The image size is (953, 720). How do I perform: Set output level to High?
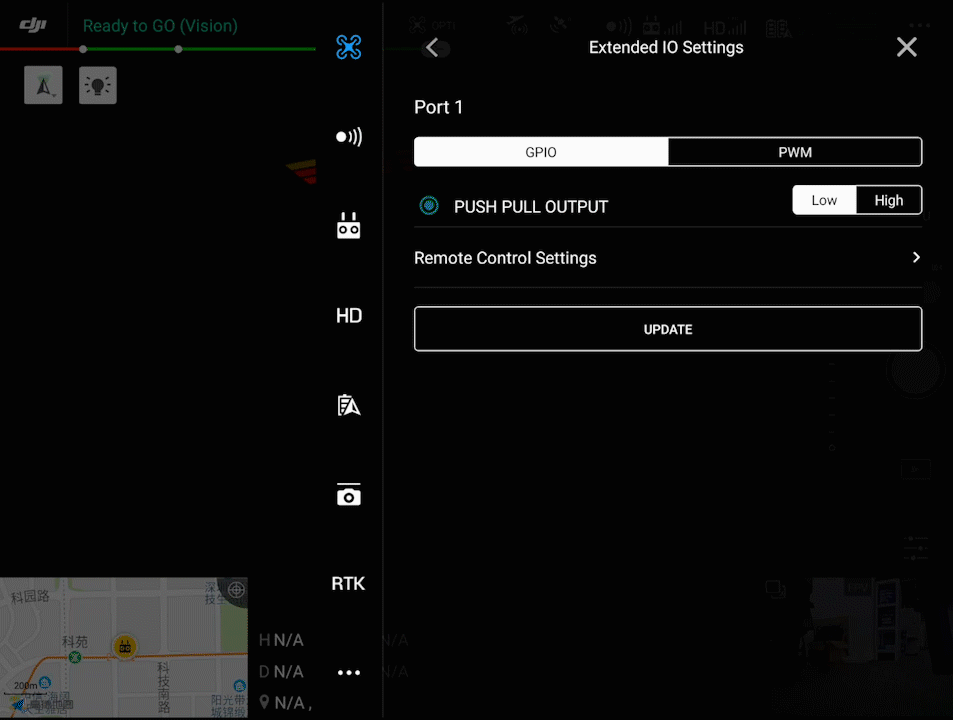888,200
